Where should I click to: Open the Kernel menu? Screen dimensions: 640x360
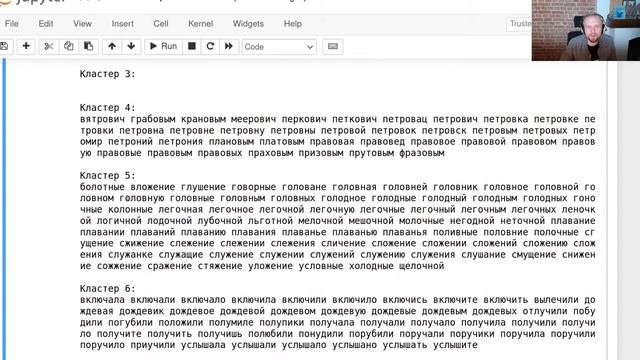coord(200,24)
